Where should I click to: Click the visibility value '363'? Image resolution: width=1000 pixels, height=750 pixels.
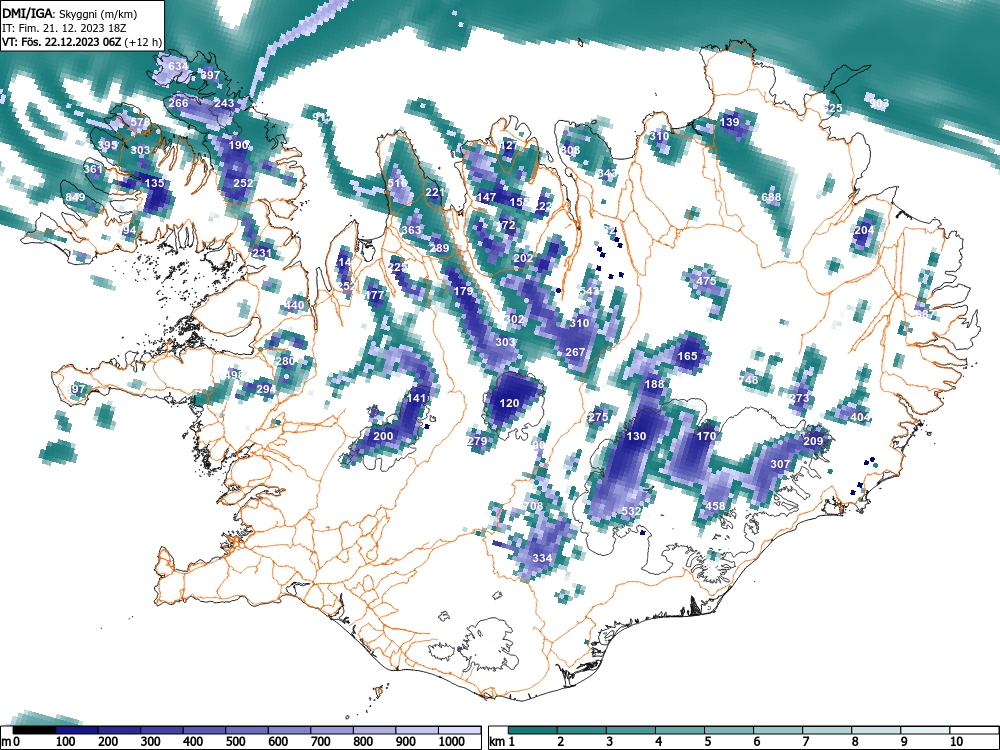(x=411, y=230)
